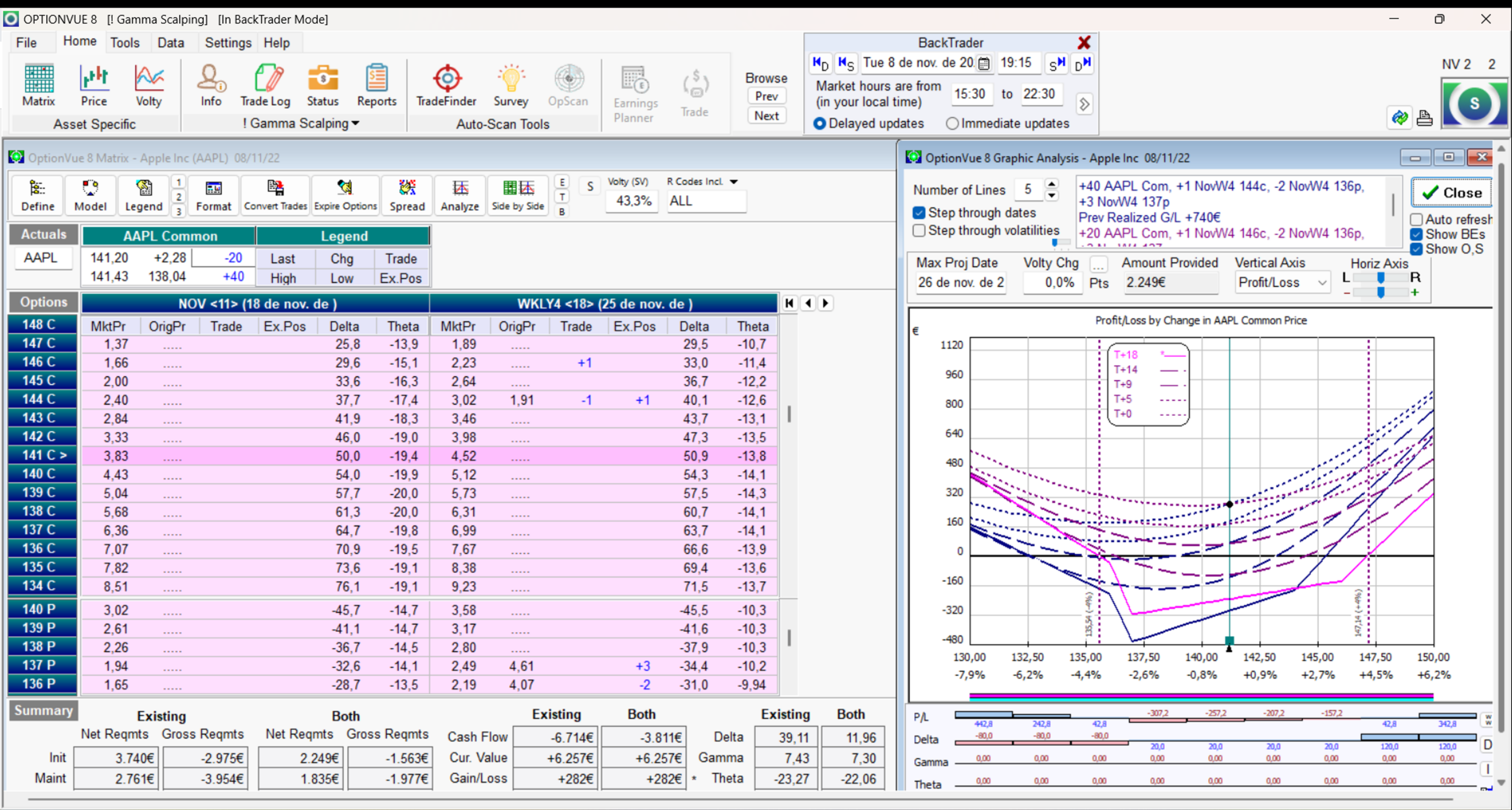Click the Define toolbar icon
This screenshot has height=810, width=1512.
38,195
